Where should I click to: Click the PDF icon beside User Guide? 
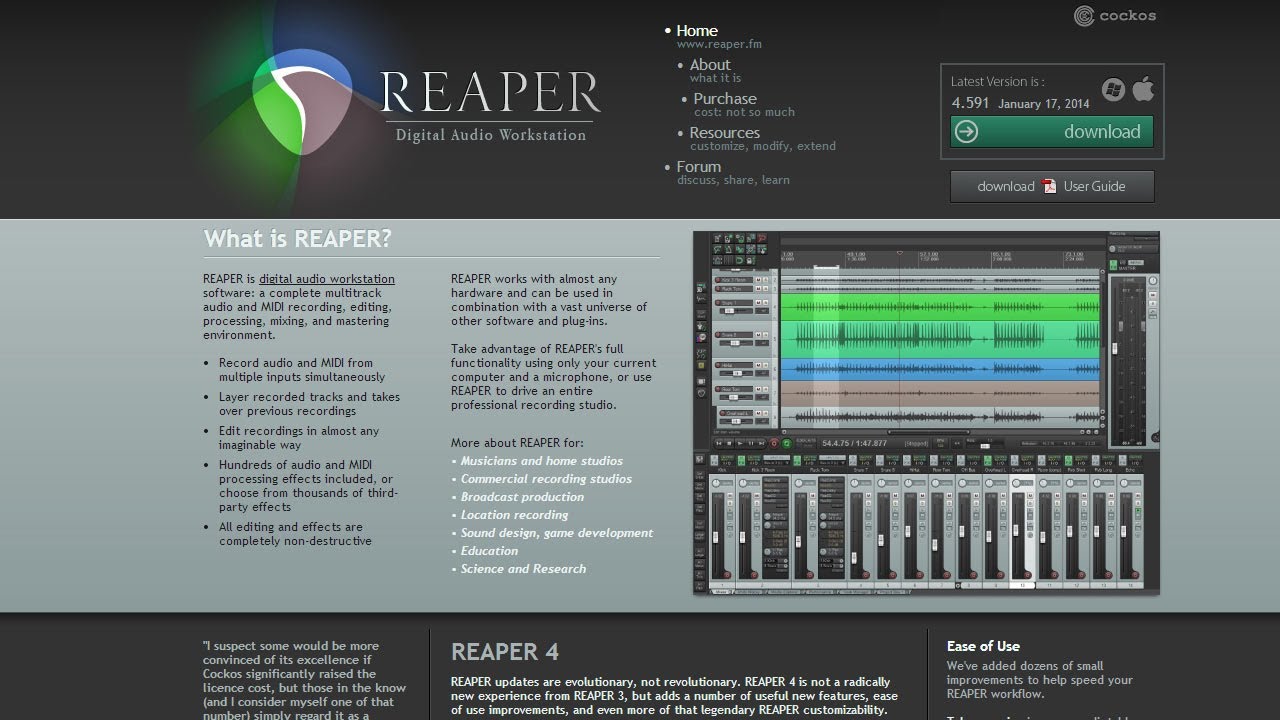point(1050,186)
